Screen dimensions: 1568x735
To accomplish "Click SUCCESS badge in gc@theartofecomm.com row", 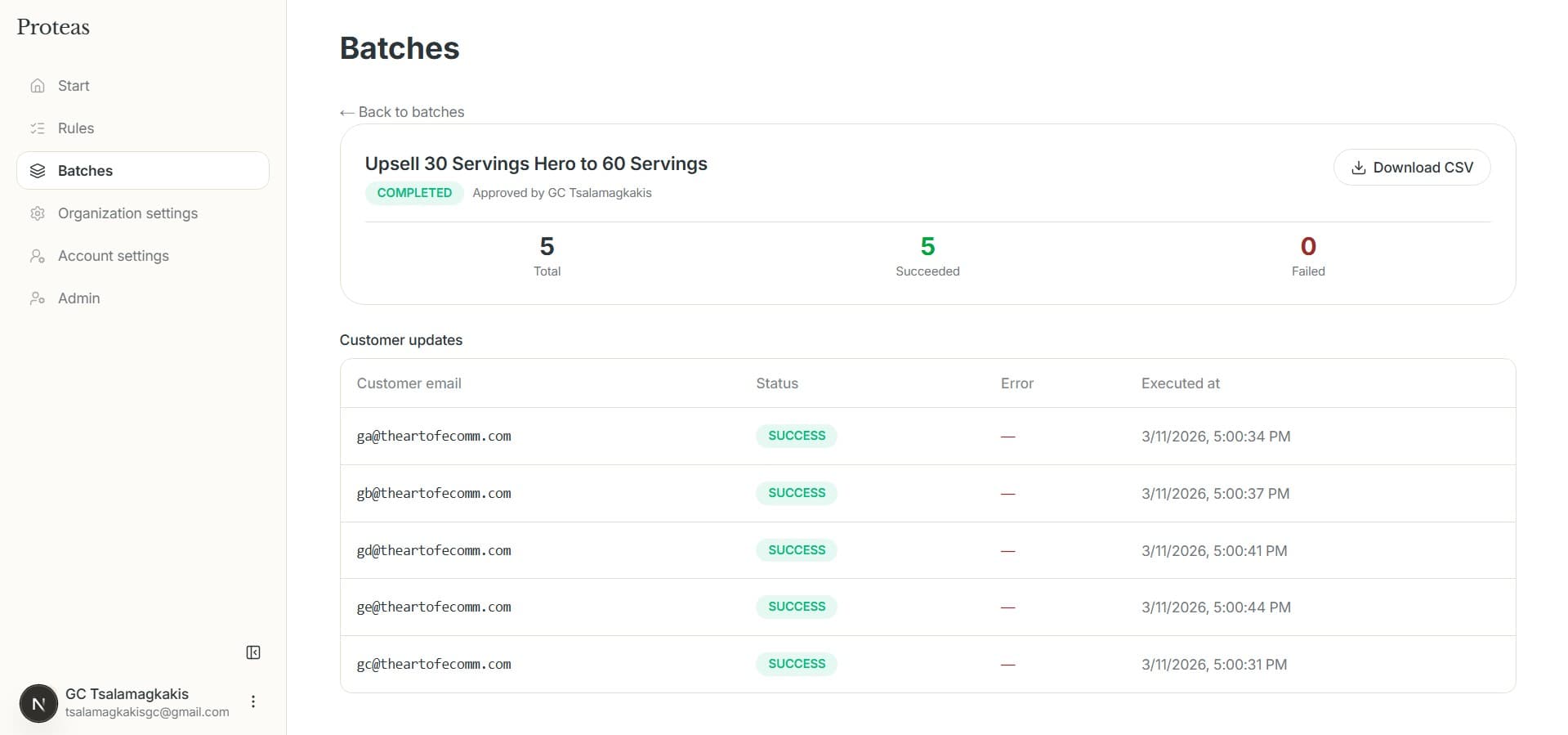I will pos(797,664).
